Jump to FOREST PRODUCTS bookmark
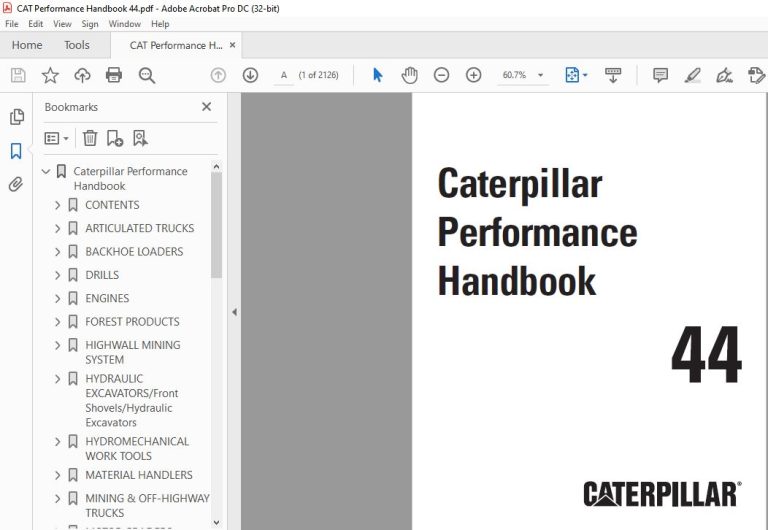Image resolution: width=768 pixels, height=530 pixels. point(132,322)
